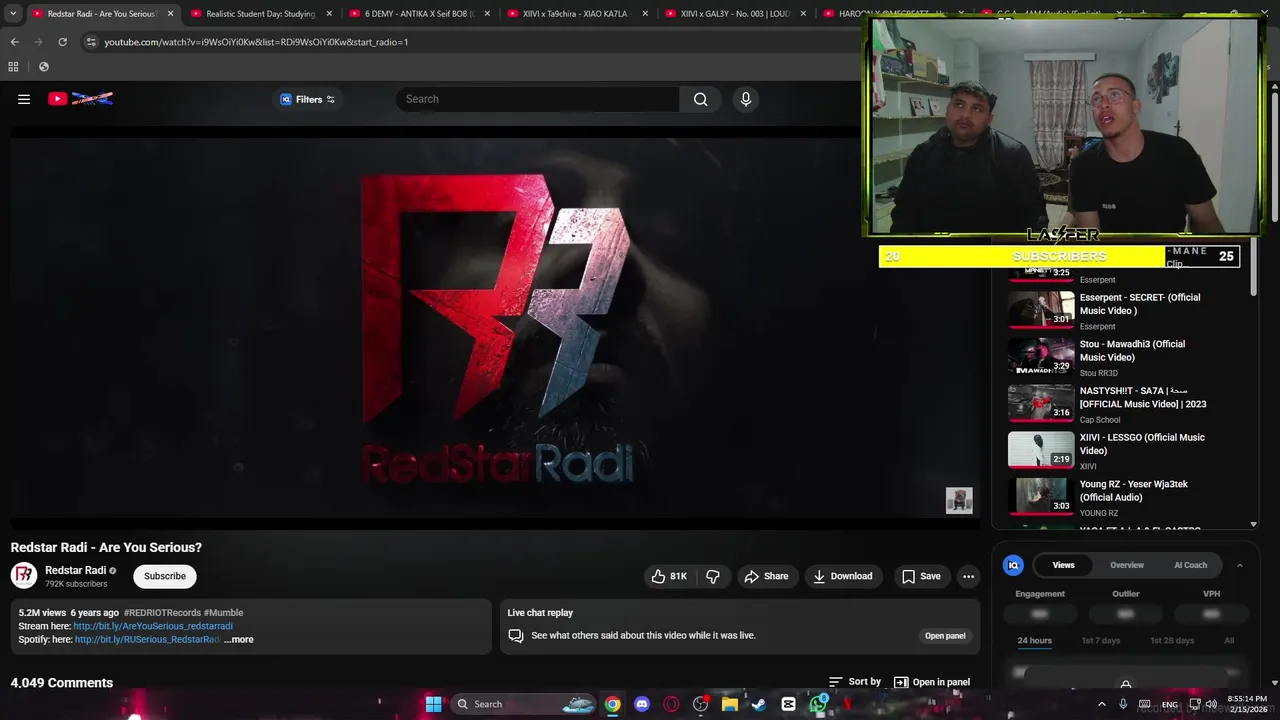Viewport: 1280px width, 720px height.
Task: Click the live chat replay icon
Action: tap(516, 635)
